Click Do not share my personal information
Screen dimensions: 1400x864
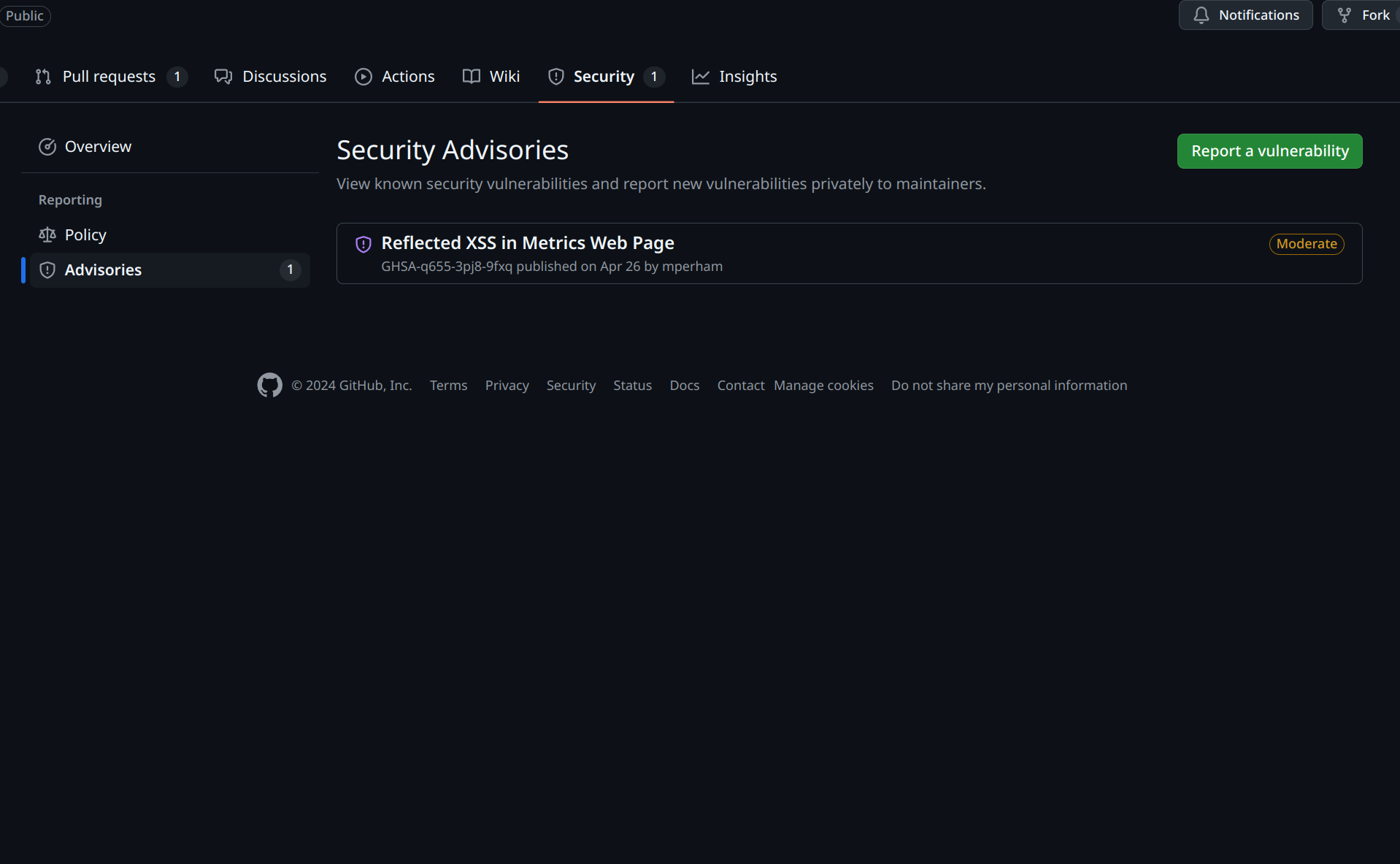click(1009, 386)
